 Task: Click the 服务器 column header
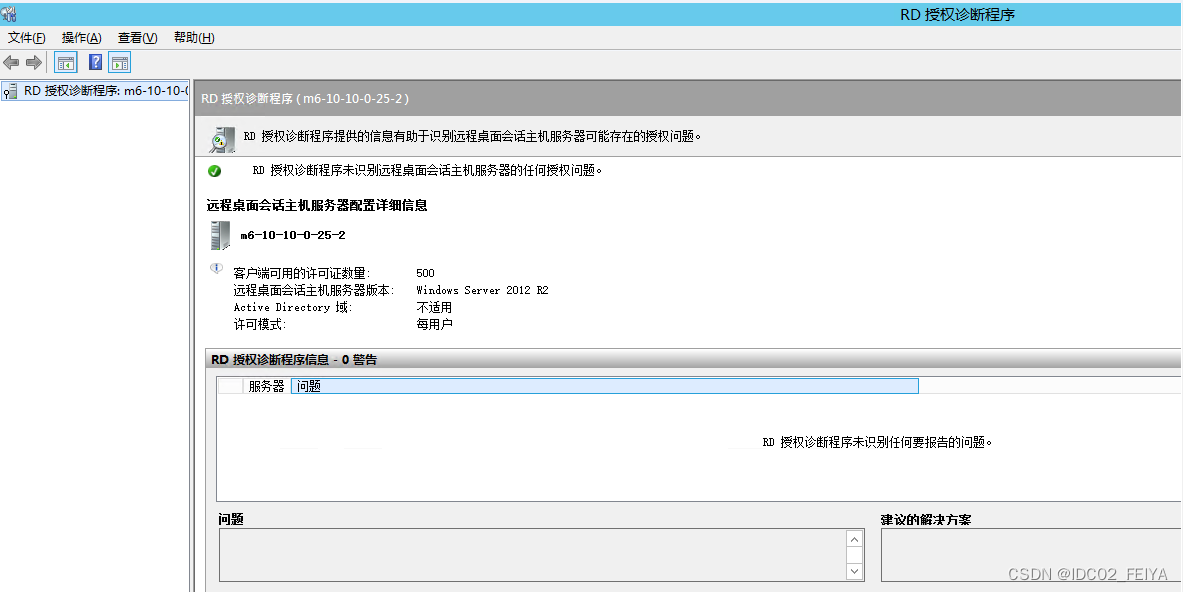pyautogui.click(x=266, y=386)
